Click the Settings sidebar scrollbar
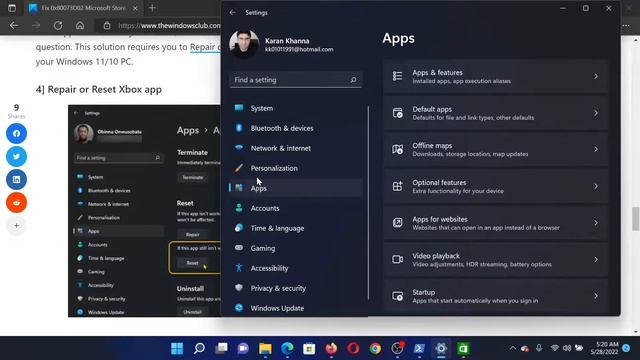This screenshot has height=360, width=640. coord(369,203)
